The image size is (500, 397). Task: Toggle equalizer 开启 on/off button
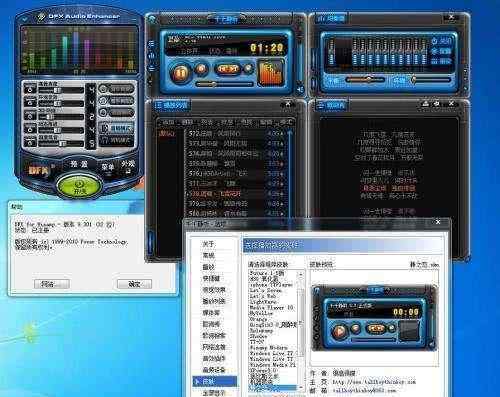click(x=442, y=41)
